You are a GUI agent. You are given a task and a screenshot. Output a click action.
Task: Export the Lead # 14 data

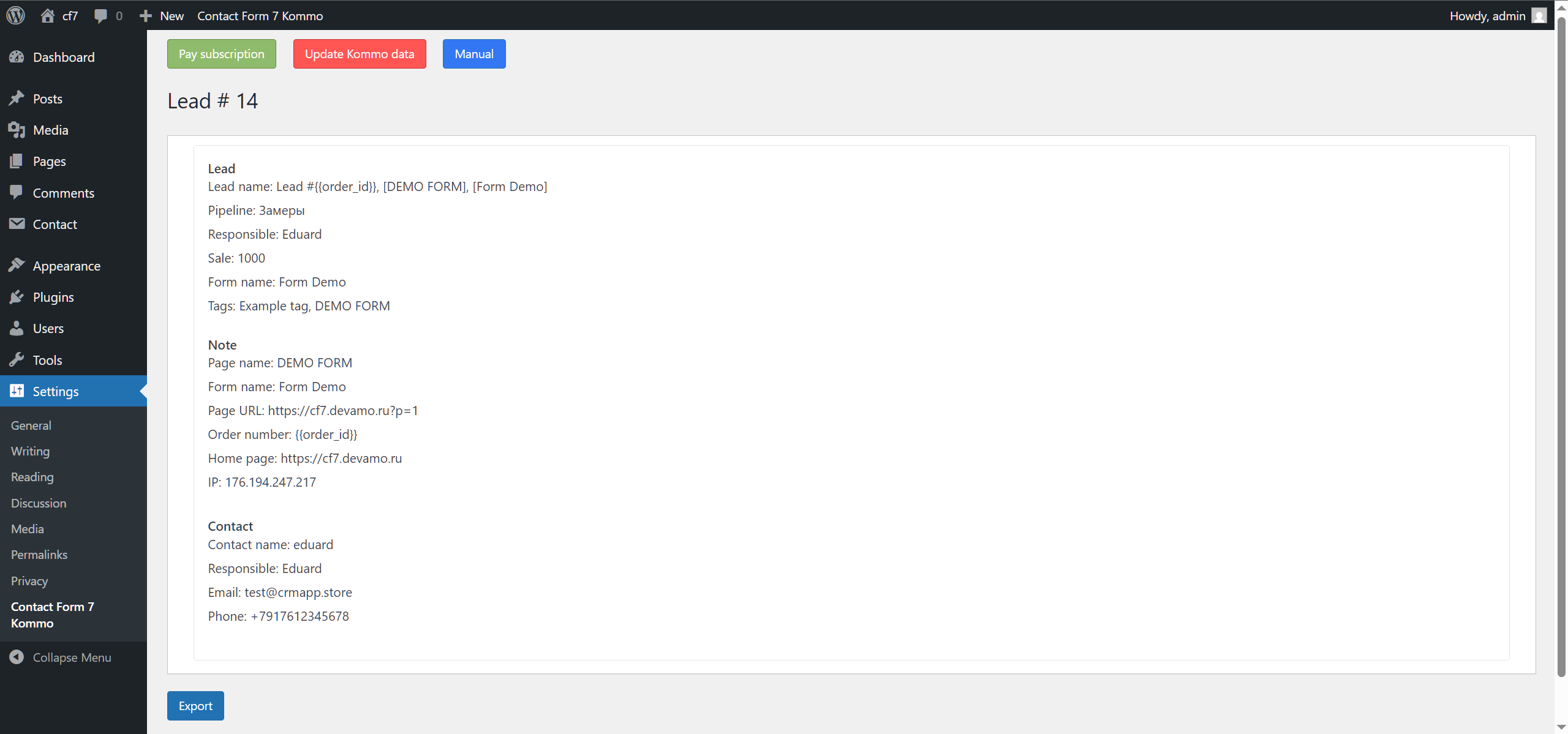point(195,705)
